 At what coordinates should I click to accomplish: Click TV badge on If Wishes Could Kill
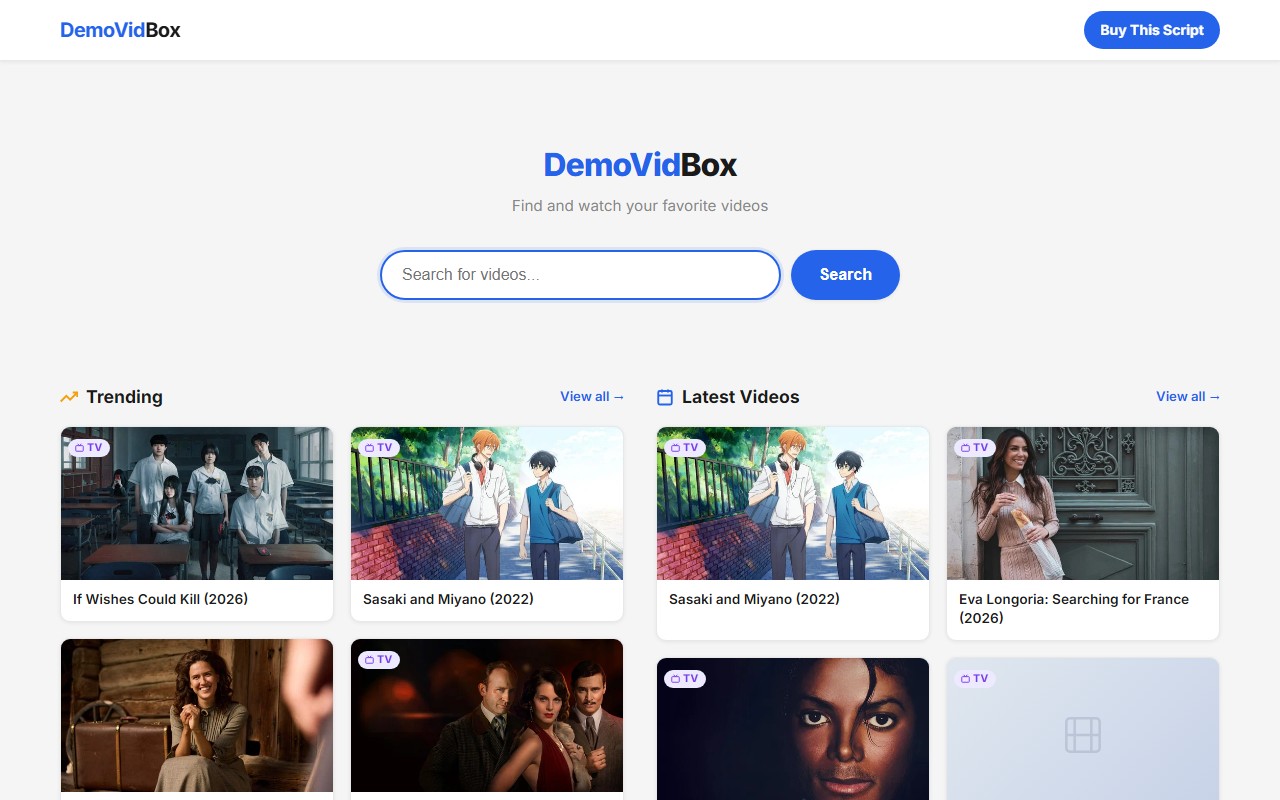pos(89,448)
